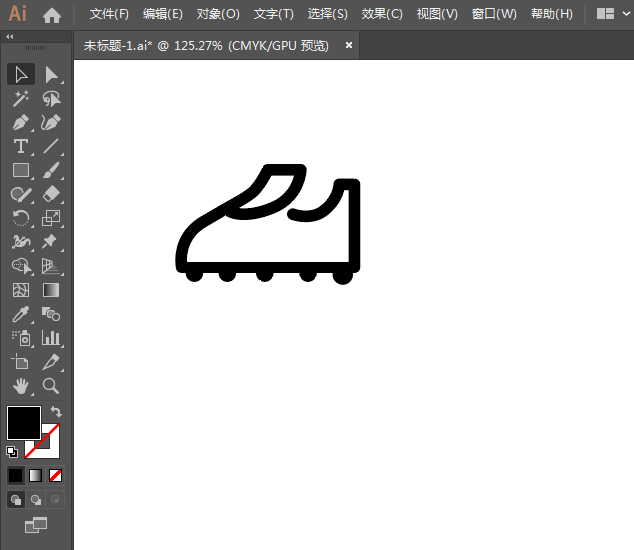The height and width of the screenshot is (550, 634).
Task: Select the Hand tool
Action: click(x=20, y=386)
